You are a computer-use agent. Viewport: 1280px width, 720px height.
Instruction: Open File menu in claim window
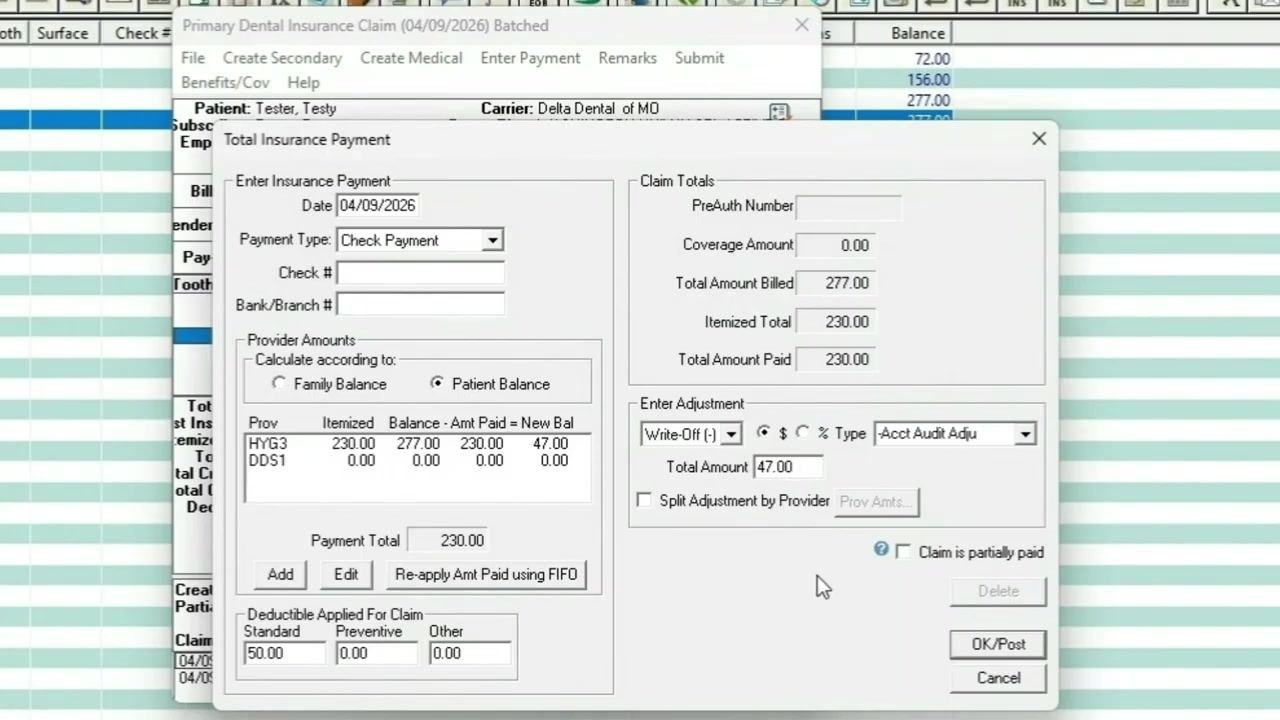193,58
